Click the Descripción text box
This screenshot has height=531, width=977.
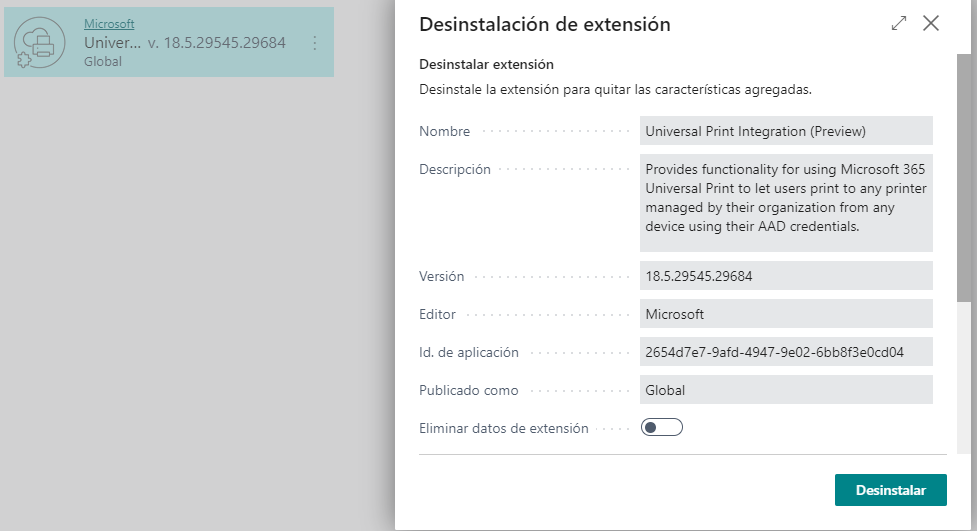(x=786, y=203)
